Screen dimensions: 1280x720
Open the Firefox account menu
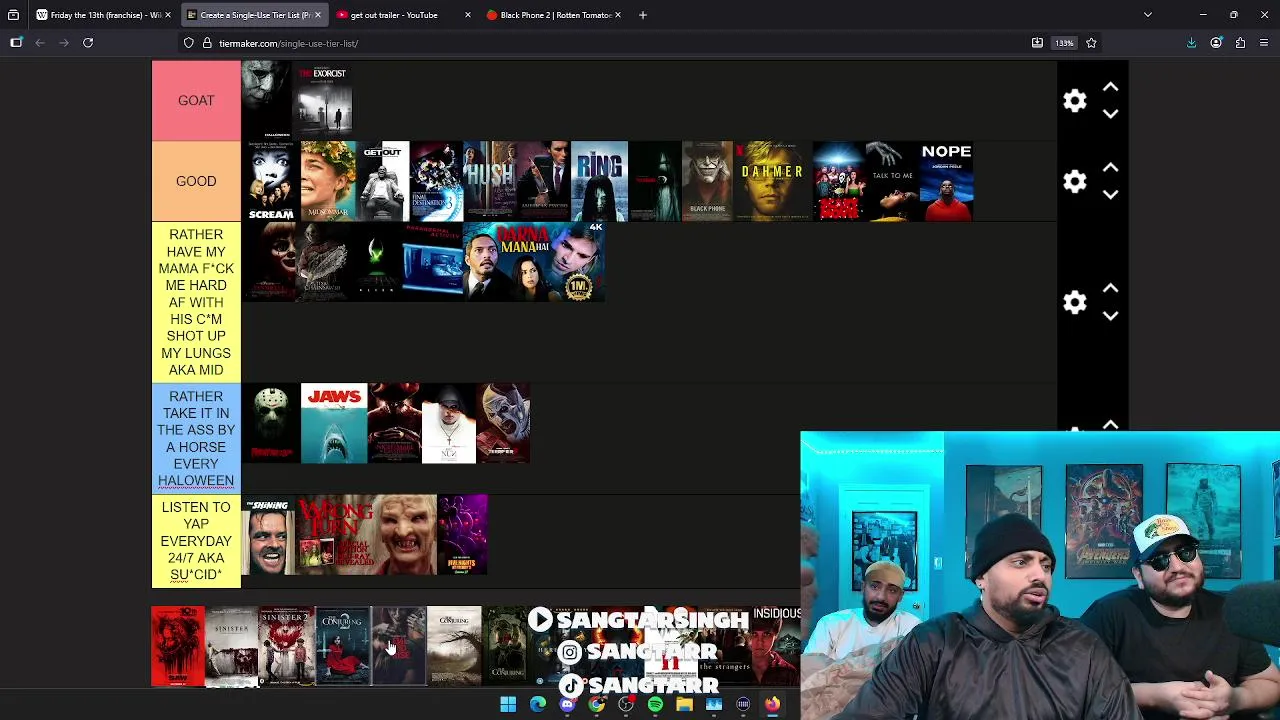click(1216, 43)
